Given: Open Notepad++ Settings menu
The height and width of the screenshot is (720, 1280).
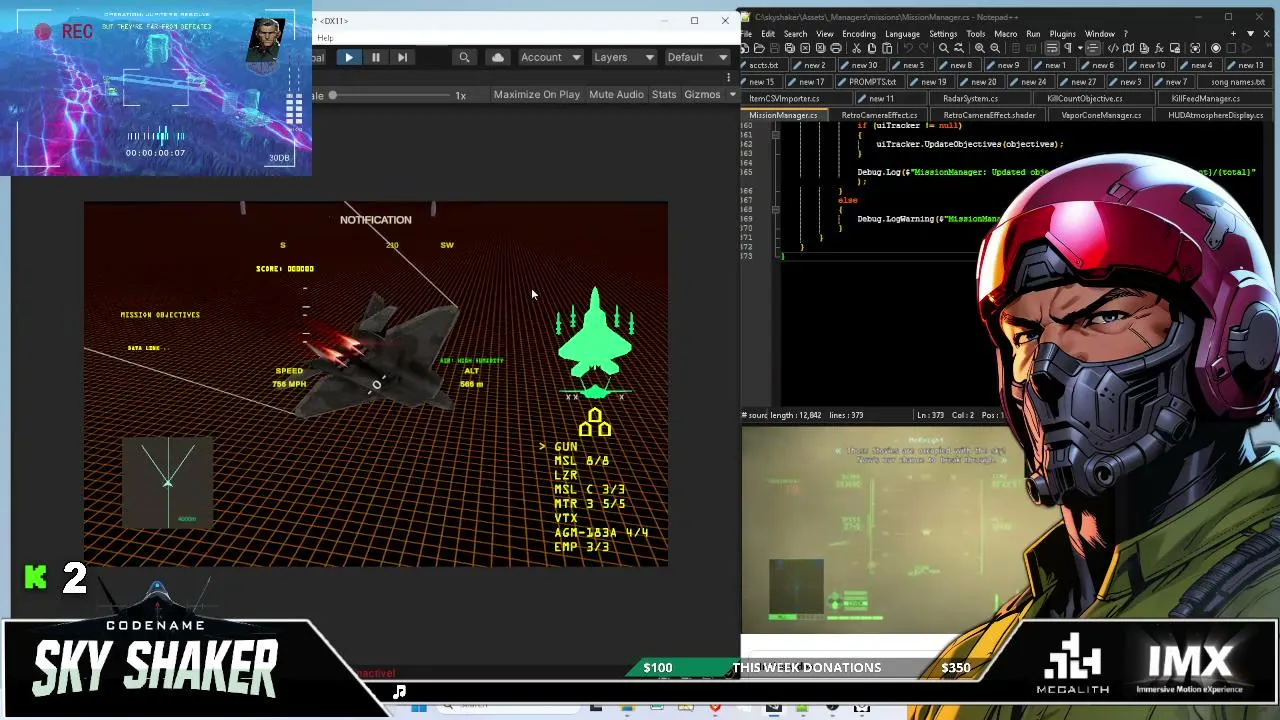Looking at the screenshot, I should [x=943, y=34].
